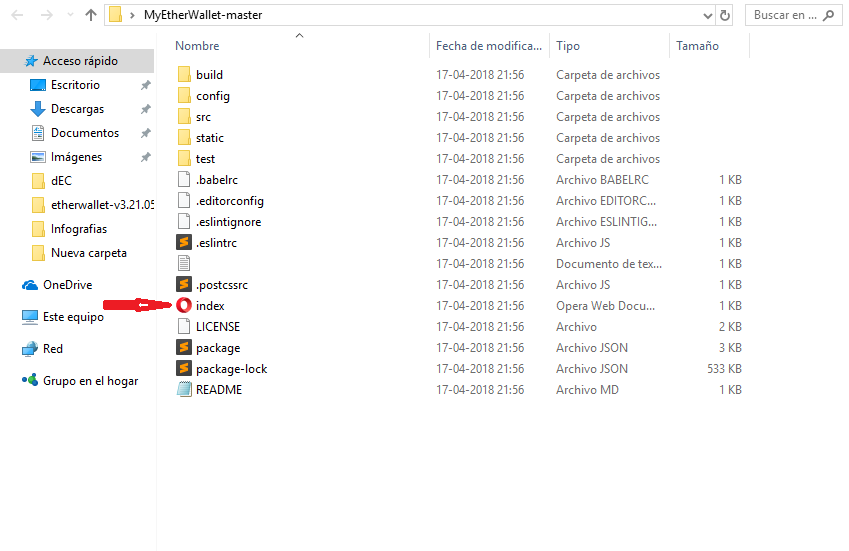This screenshot has width=849, height=551.
Task: Click the search magnifier icon
Action: click(828, 15)
